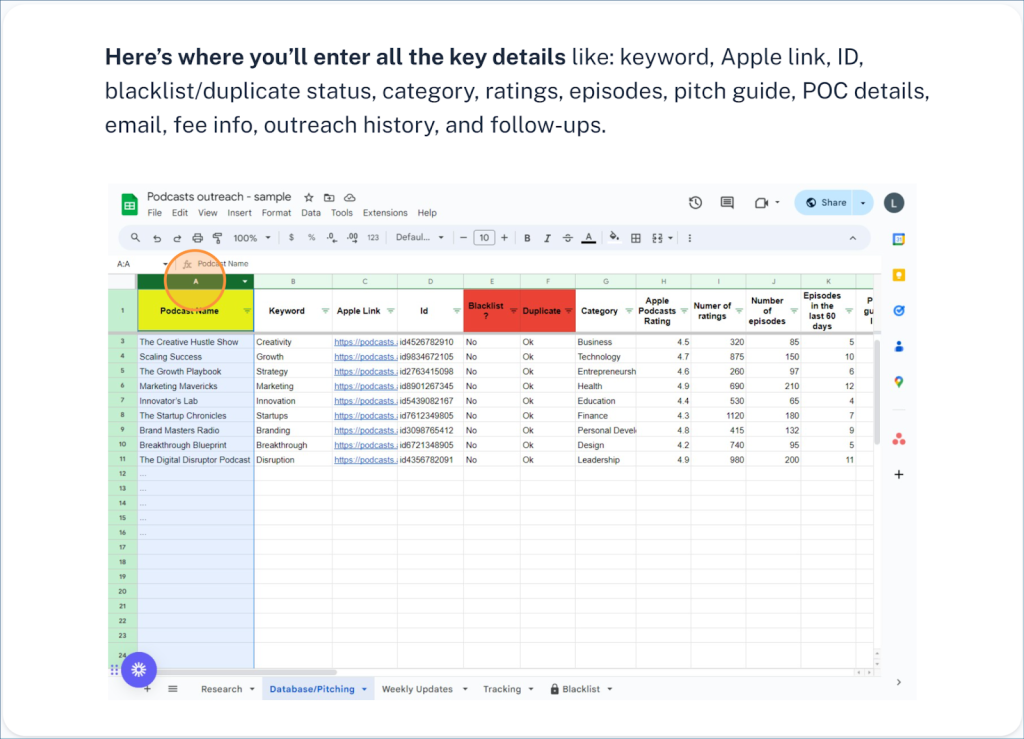Click the font size input field
Viewport: 1024px width, 739px height.
[x=484, y=238]
